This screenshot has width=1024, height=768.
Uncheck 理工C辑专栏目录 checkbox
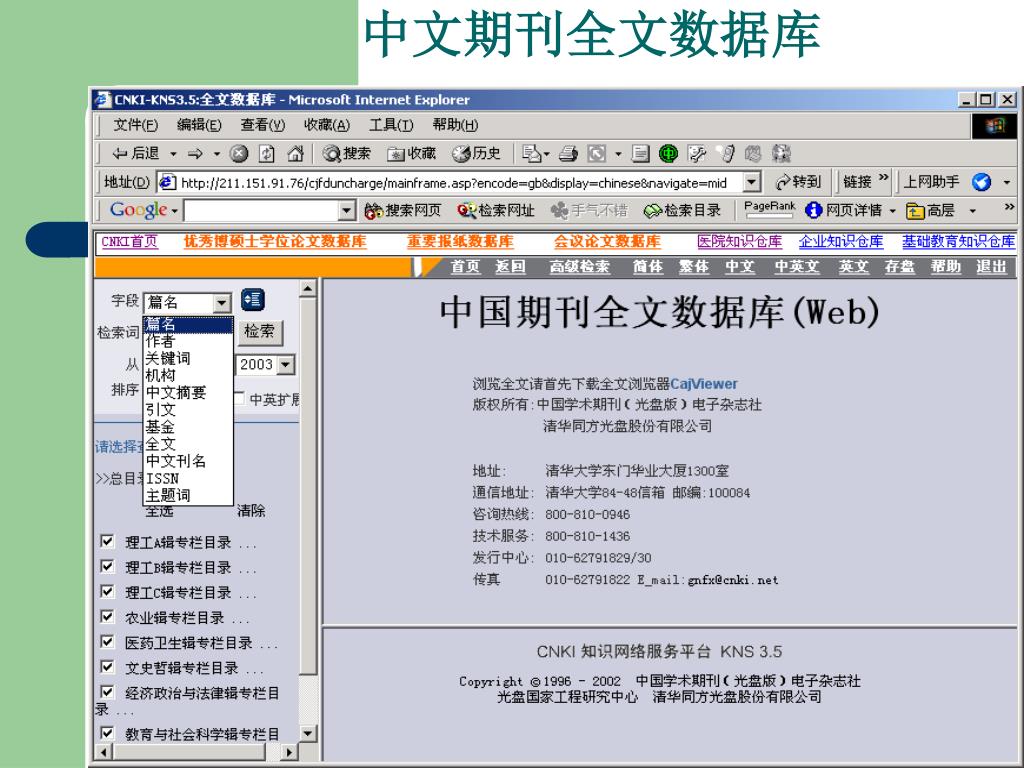click(107, 592)
